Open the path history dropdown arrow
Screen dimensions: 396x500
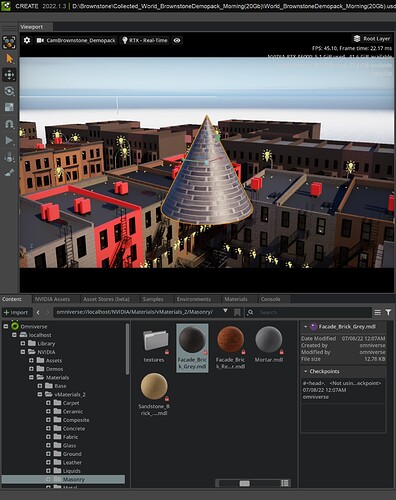point(225,311)
